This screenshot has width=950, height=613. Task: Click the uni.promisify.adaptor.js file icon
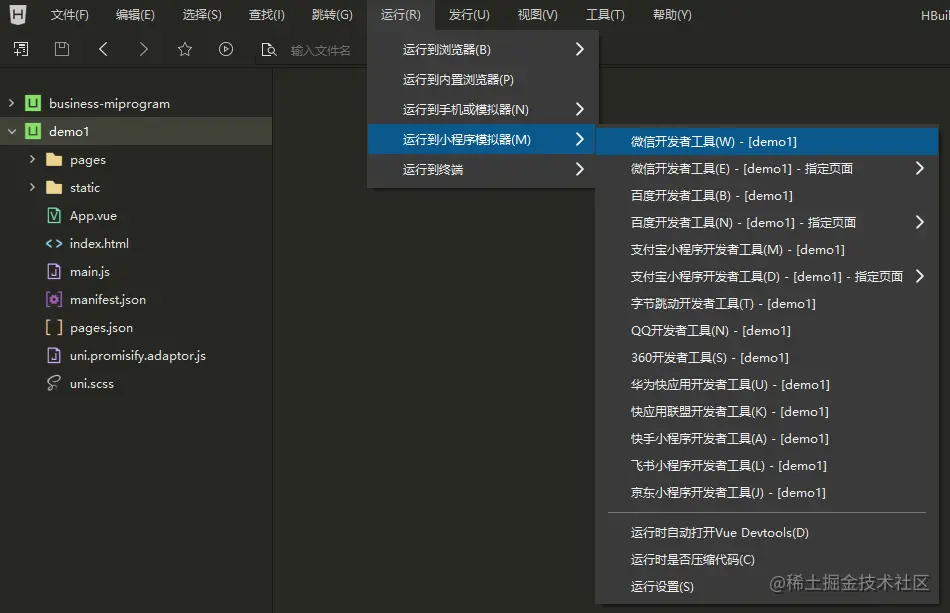(x=54, y=355)
